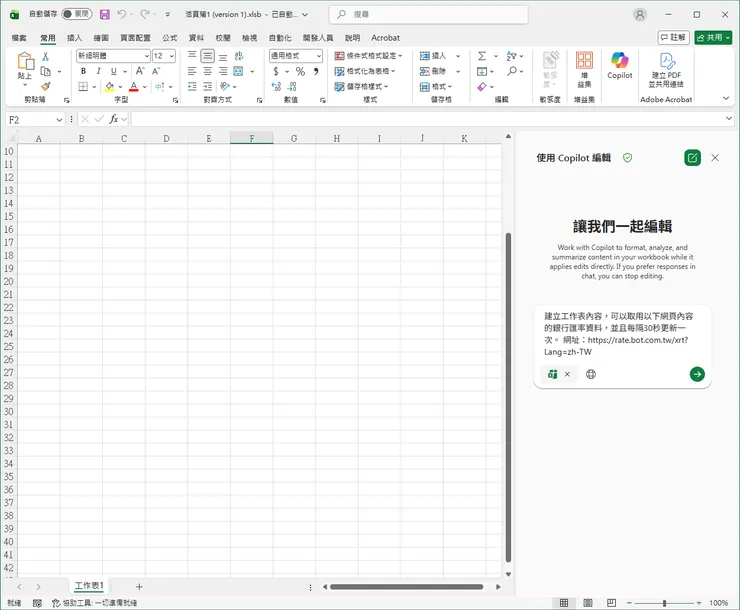The image size is (740, 610).
Task: Open Conditional Formatting menu
Action: [368, 56]
